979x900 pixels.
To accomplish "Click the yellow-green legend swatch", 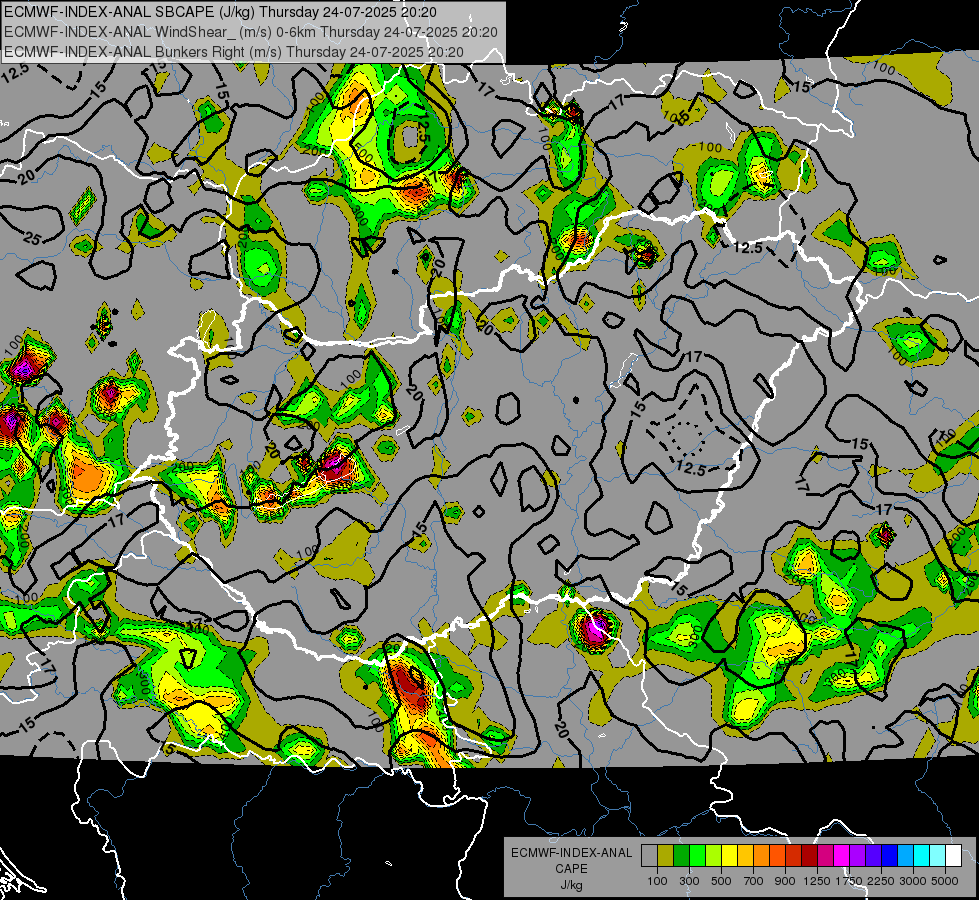I will click(x=713, y=856).
